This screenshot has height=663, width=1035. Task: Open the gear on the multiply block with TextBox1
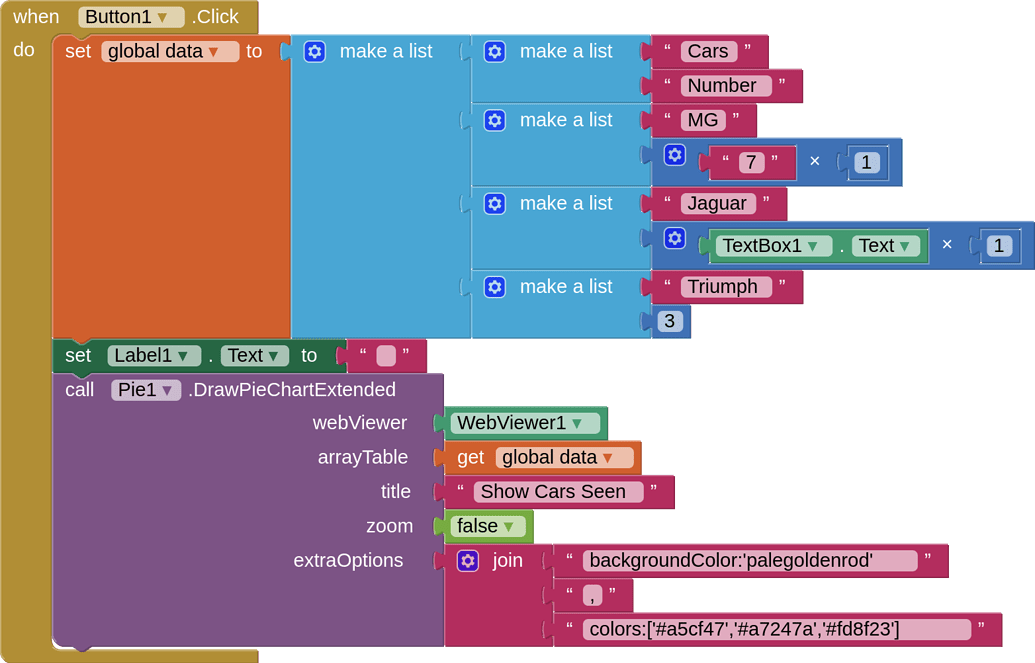tap(675, 238)
